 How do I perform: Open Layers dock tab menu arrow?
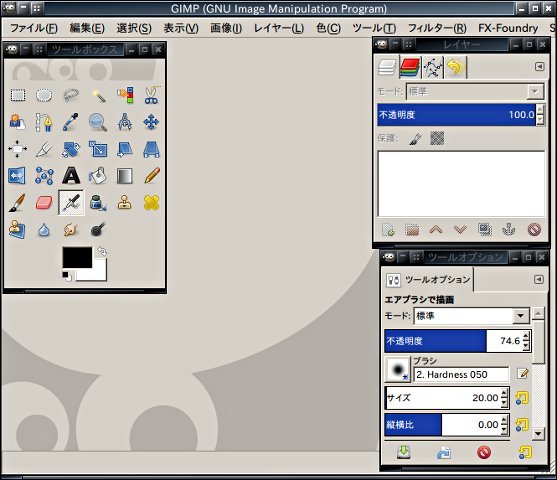click(539, 66)
